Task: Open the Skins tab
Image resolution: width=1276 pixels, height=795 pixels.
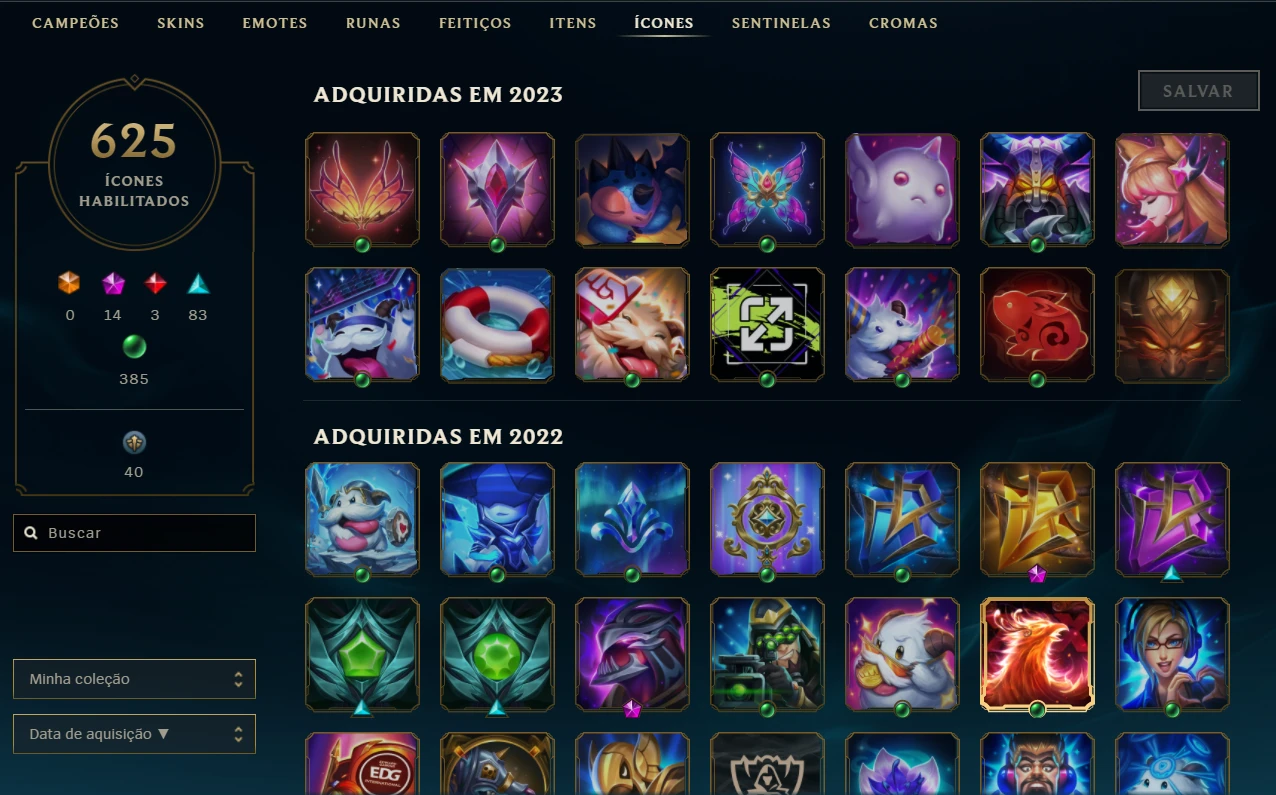Action: (x=181, y=22)
